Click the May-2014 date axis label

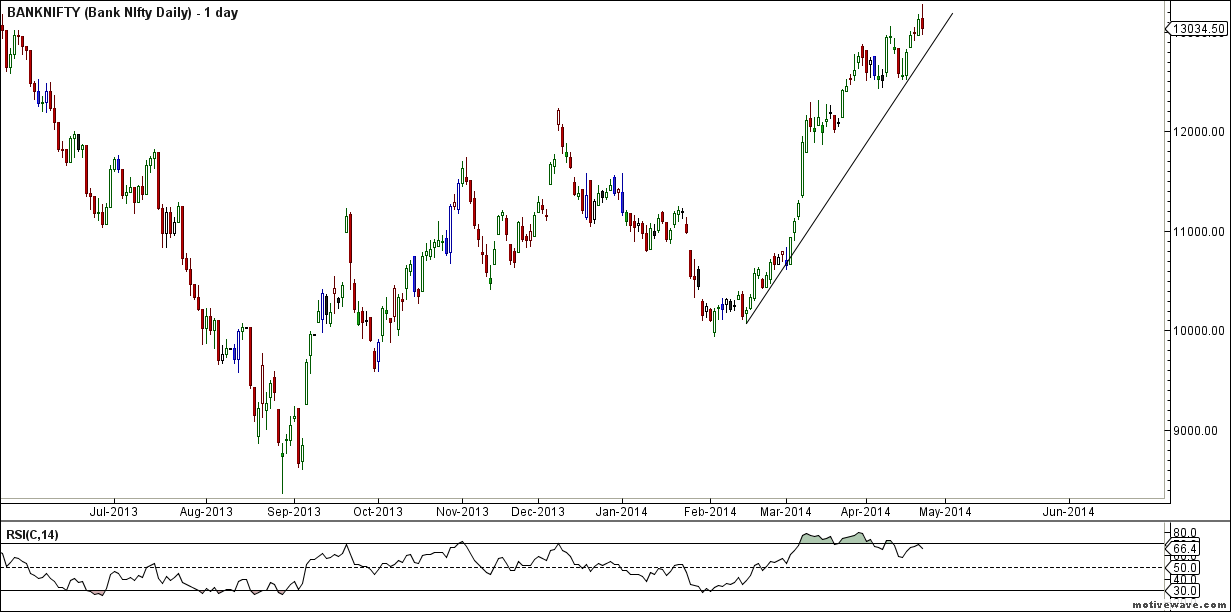click(x=945, y=512)
